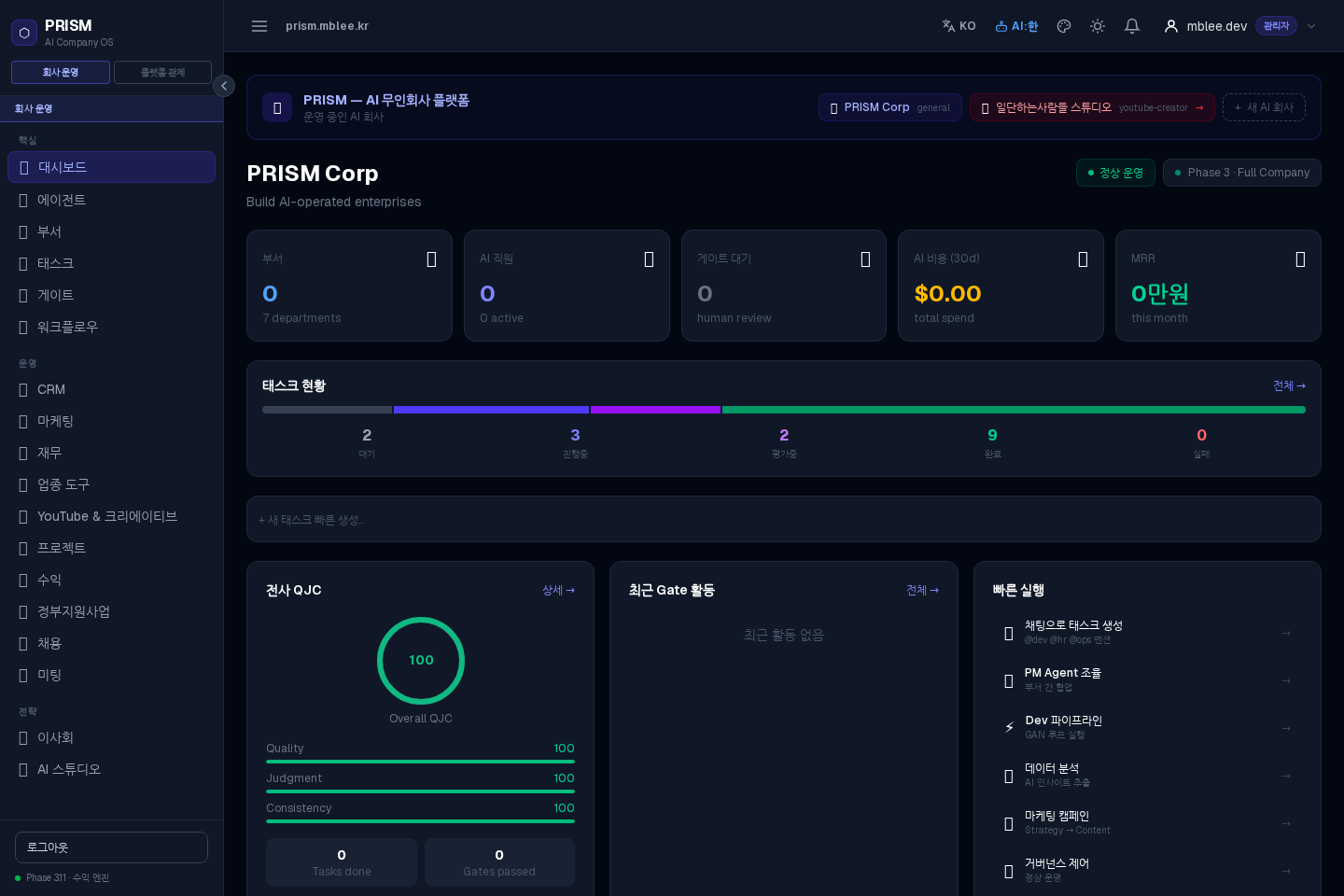Open 대시보드 in sidebar
The image size is (1344, 896).
(x=111, y=167)
